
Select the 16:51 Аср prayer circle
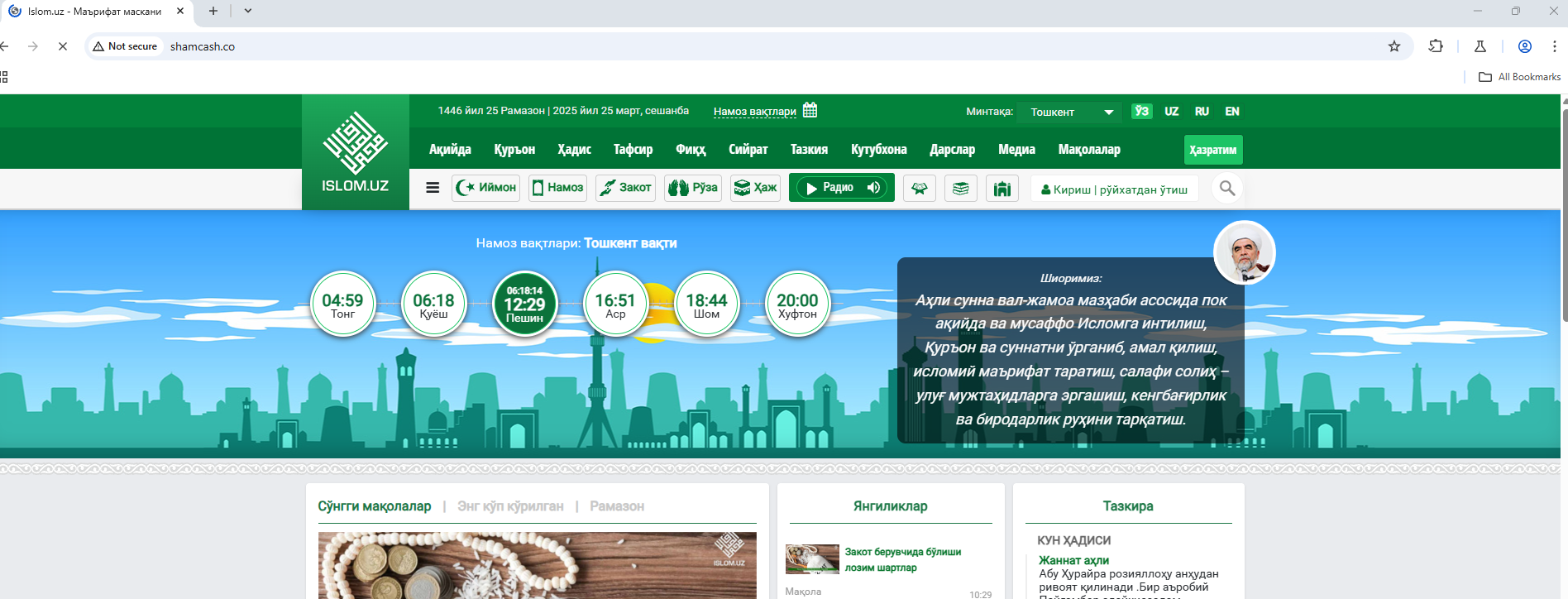coord(615,304)
